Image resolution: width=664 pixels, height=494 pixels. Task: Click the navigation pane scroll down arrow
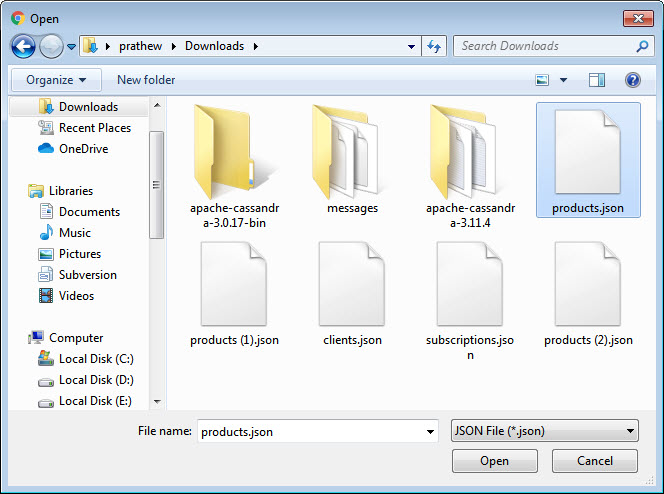coord(157,401)
